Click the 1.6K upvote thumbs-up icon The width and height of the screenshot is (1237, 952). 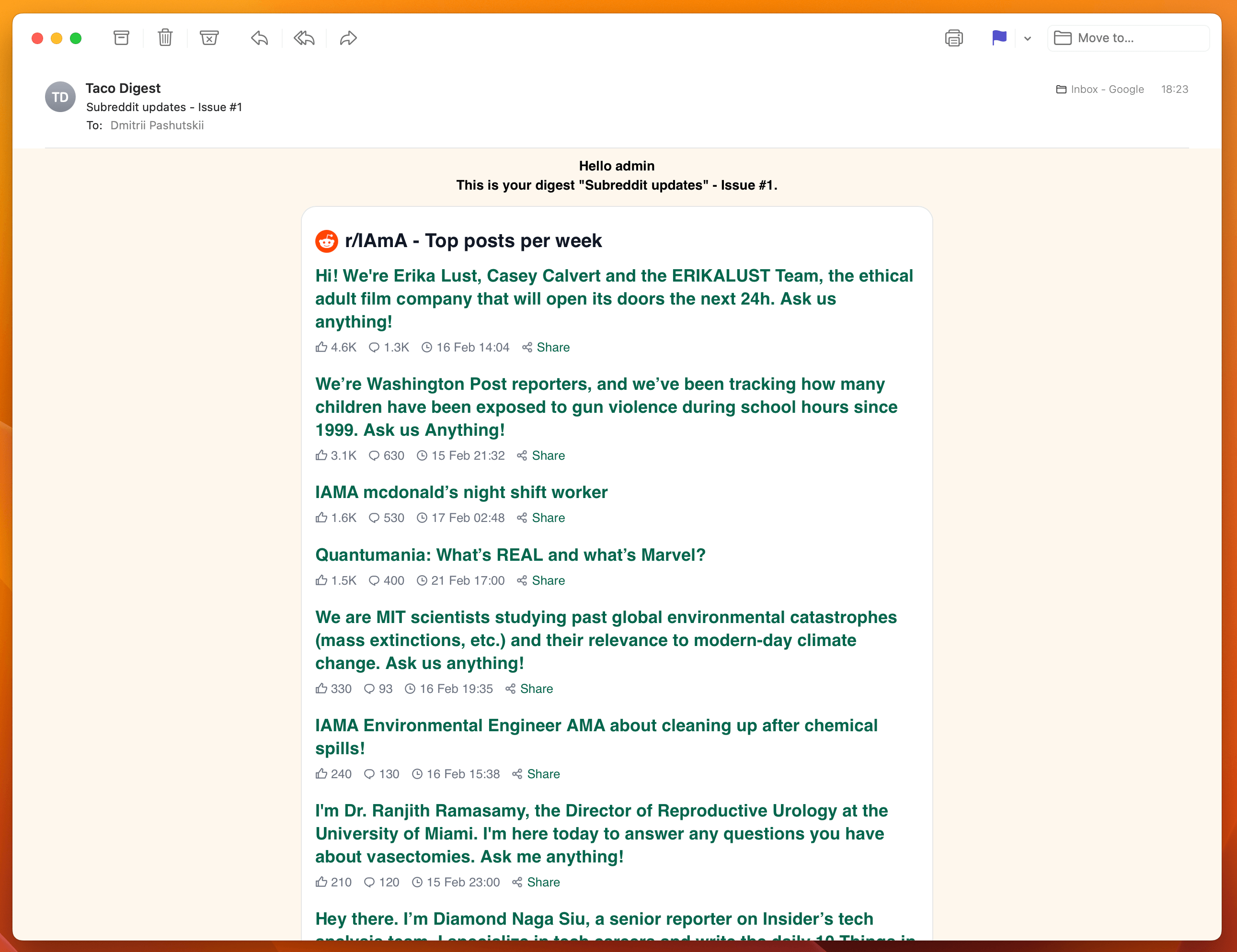(321, 517)
